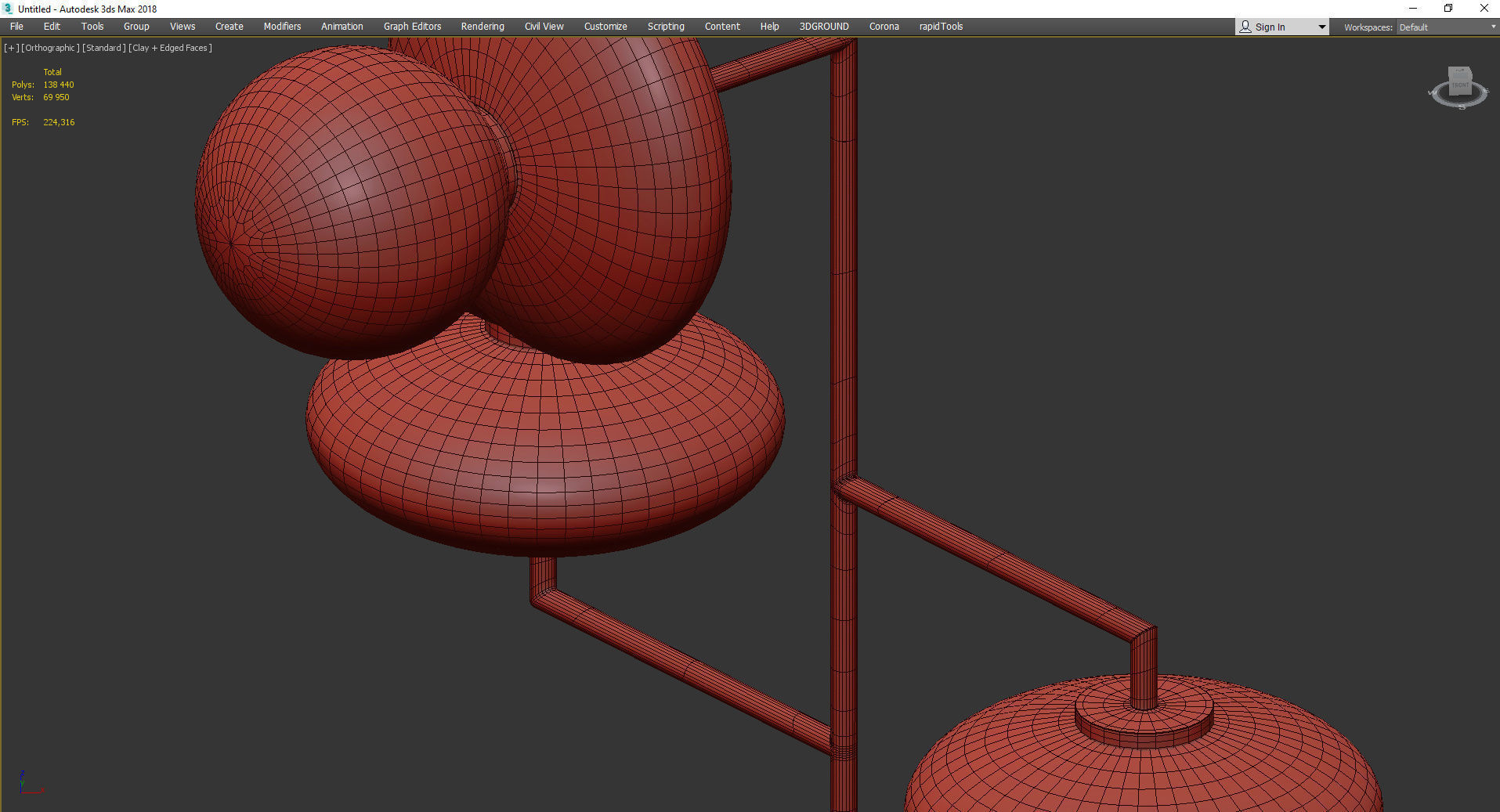
Task: Open the Customize menu
Action: 605,27
